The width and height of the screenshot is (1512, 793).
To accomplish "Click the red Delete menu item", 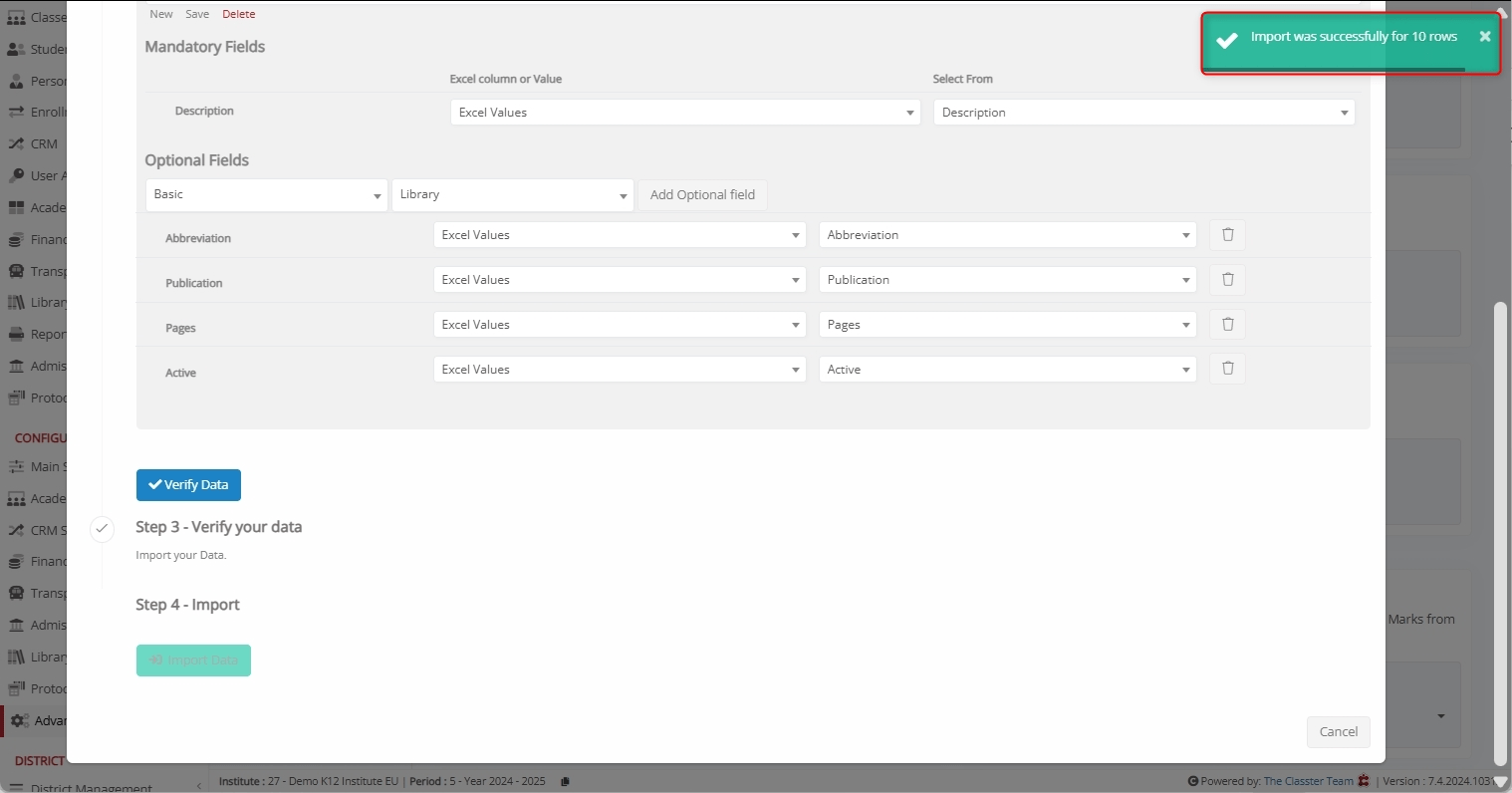I will [x=239, y=14].
